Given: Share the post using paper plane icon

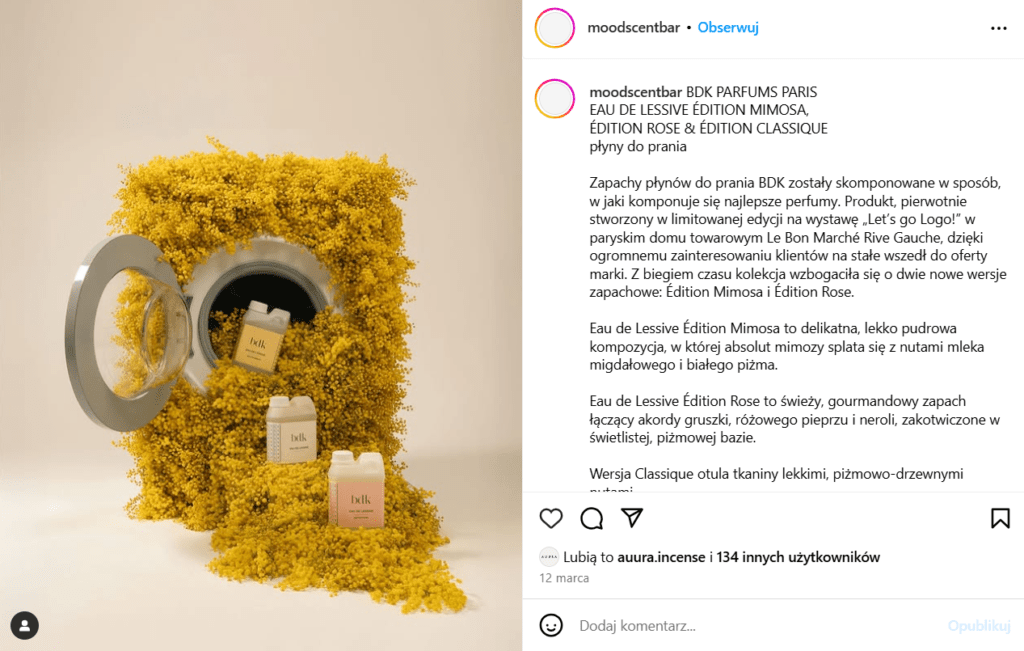Looking at the screenshot, I should [632, 518].
